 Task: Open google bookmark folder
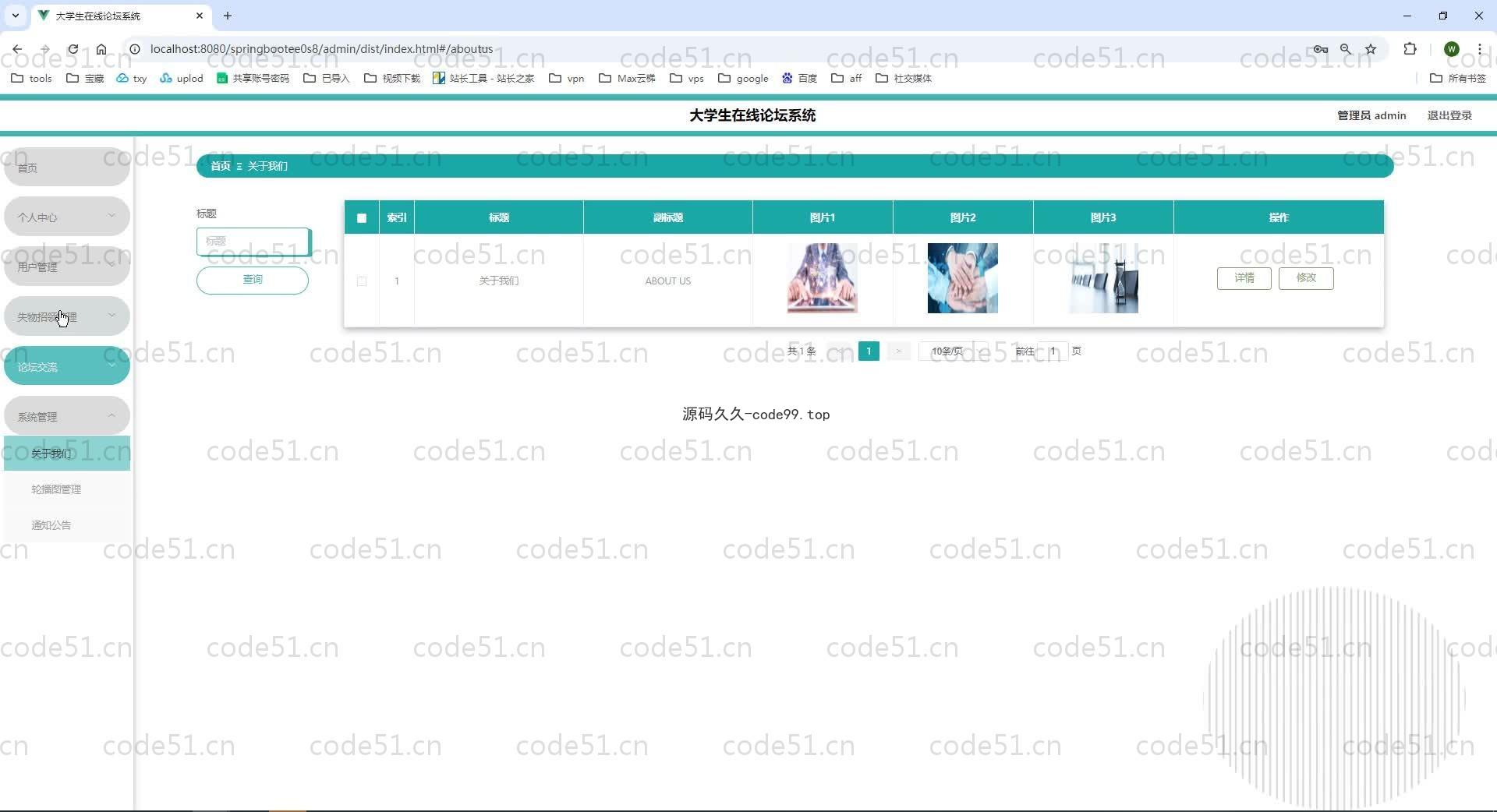pos(743,78)
